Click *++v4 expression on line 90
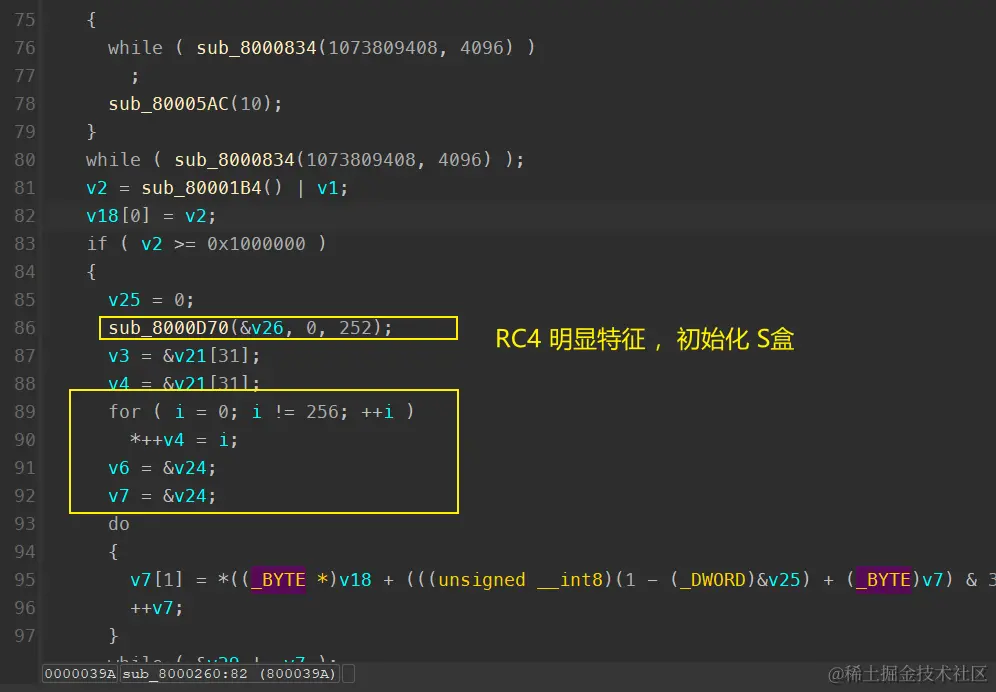This screenshot has width=996, height=692. [157, 439]
